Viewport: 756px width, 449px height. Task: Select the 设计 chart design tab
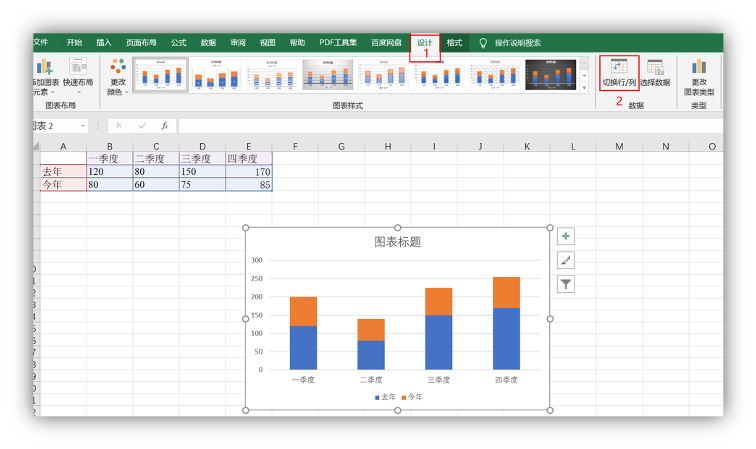425,42
